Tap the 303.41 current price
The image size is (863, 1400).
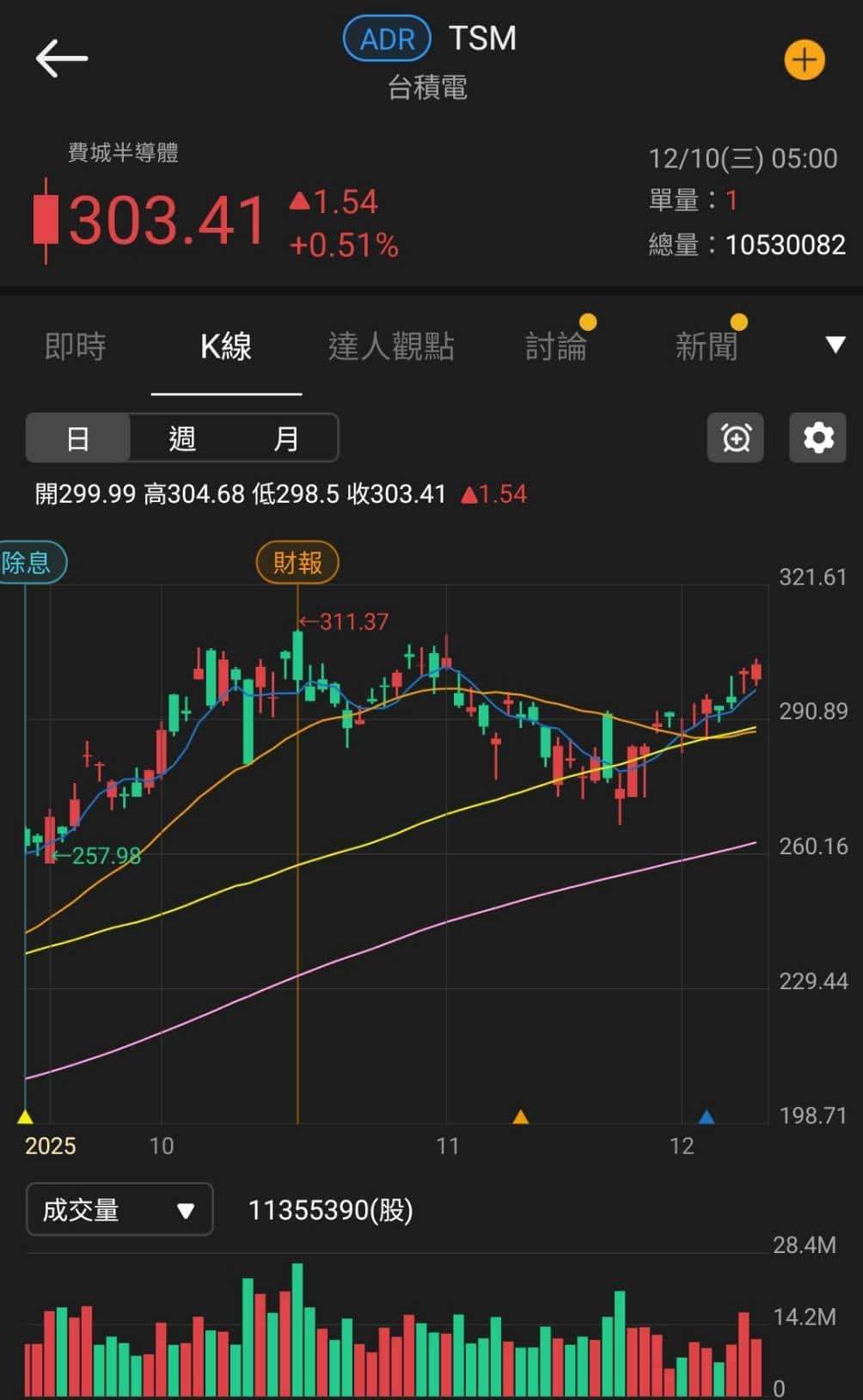click(168, 221)
